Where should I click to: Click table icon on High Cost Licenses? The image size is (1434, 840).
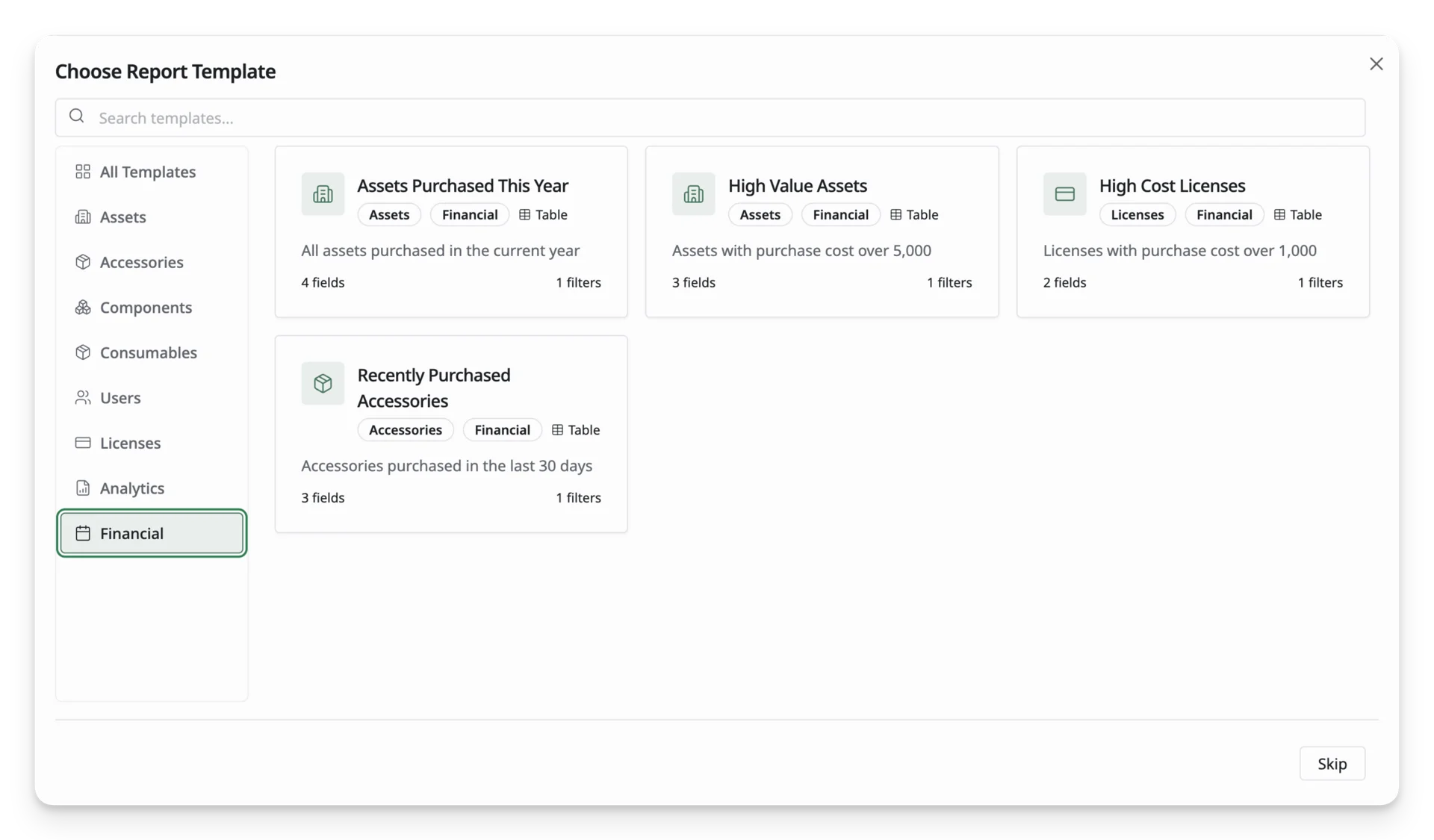coord(1279,214)
